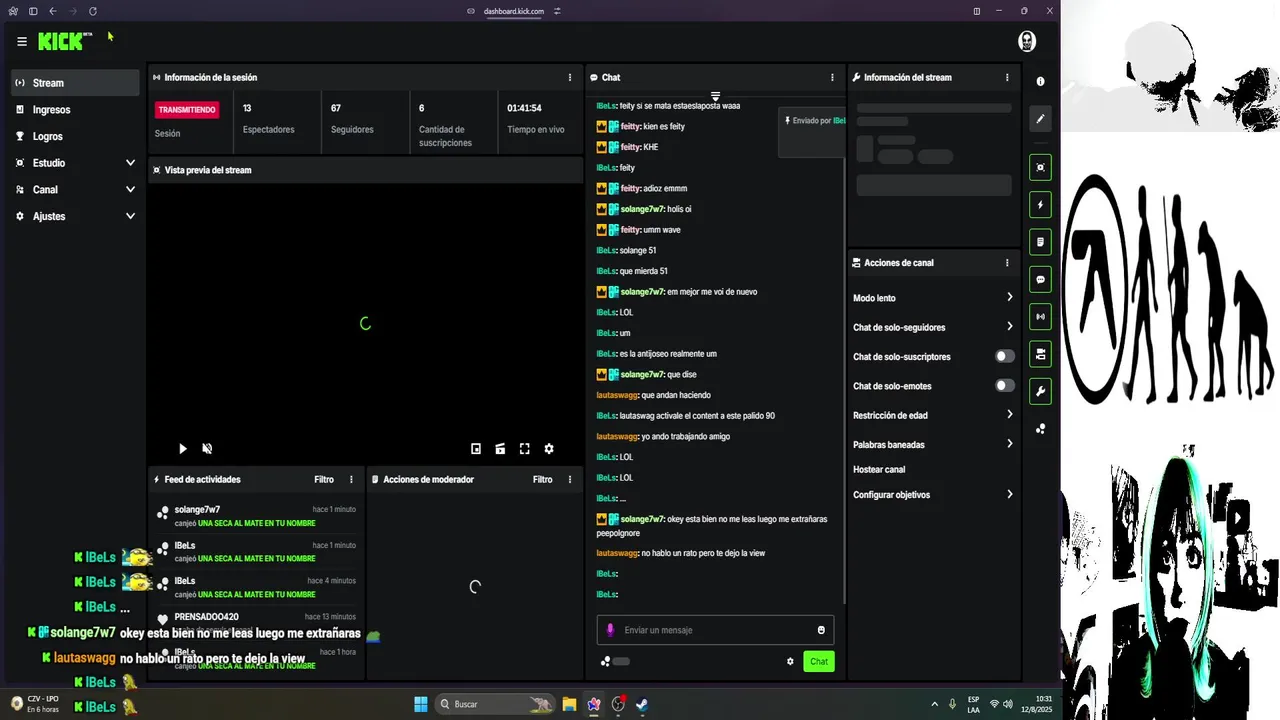Go to Ingresos in the left sidebar
This screenshot has width=1280, height=720.
click(76, 110)
